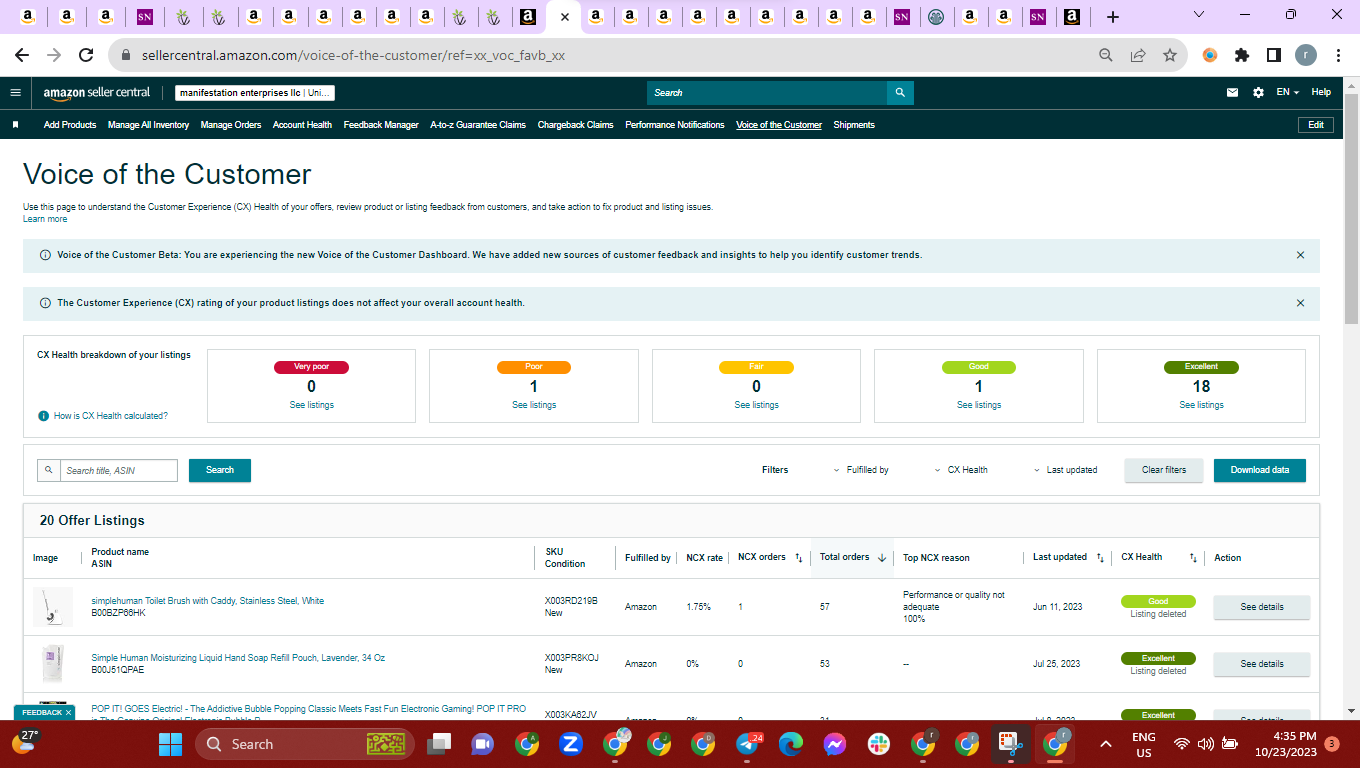Close the Feedback tab widget
The image size is (1360, 768).
(x=68, y=713)
